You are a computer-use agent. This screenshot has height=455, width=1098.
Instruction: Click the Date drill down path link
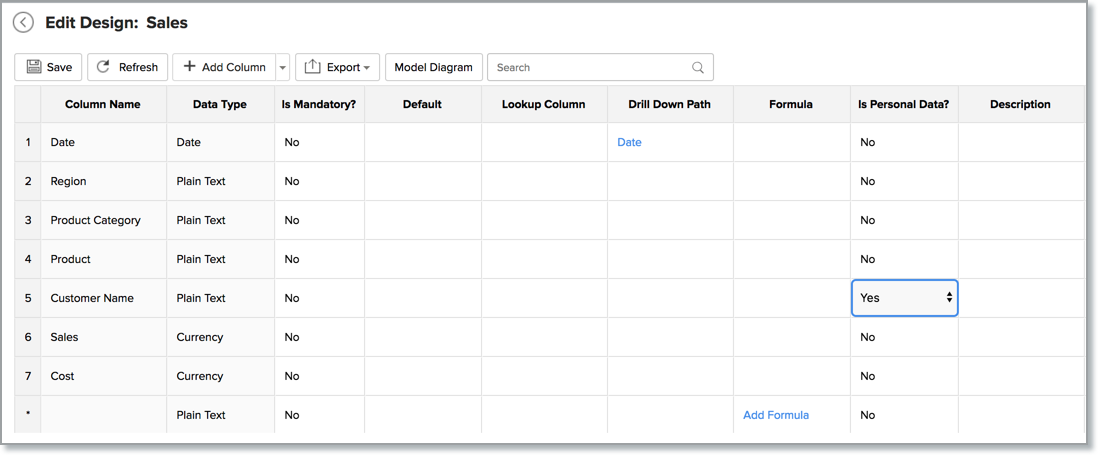click(x=629, y=142)
